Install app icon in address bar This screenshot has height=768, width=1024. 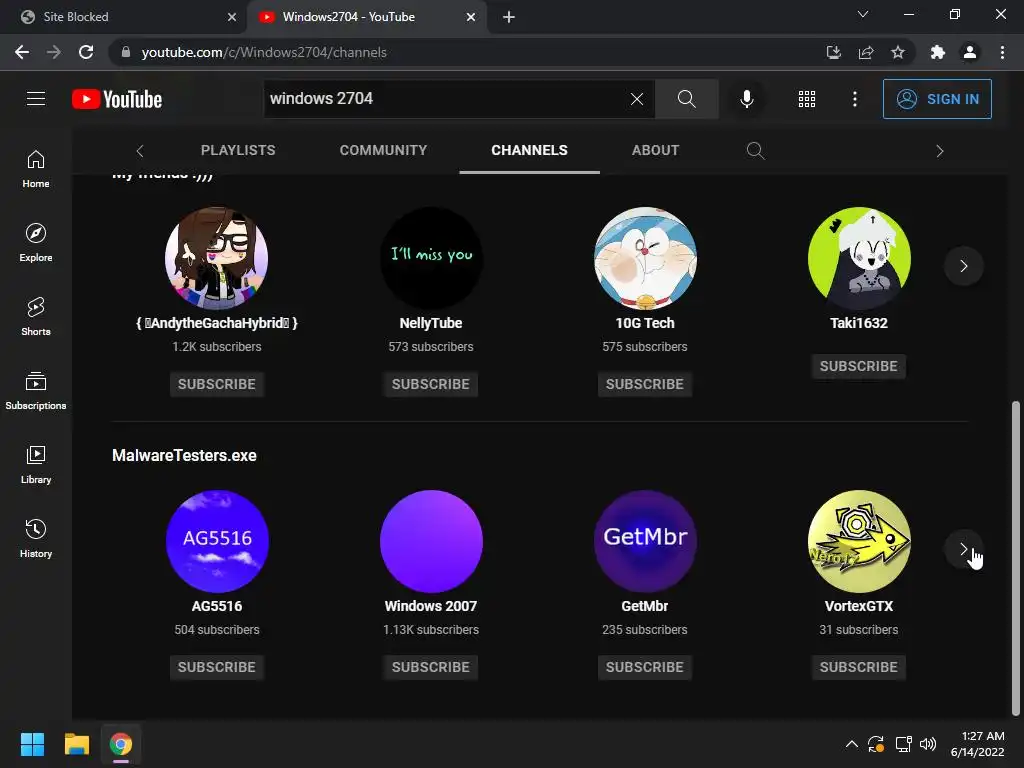pos(833,52)
